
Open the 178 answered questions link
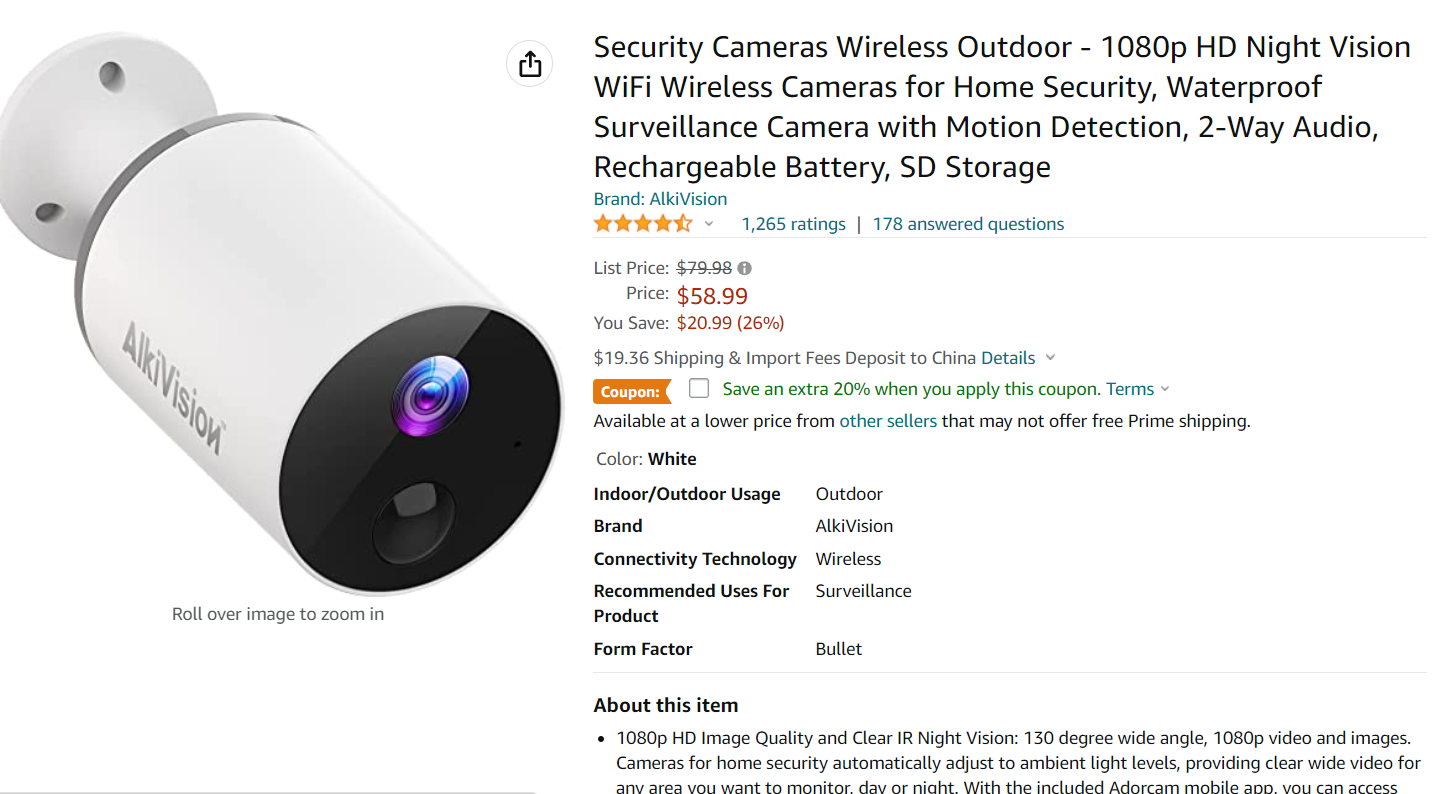[968, 224]
